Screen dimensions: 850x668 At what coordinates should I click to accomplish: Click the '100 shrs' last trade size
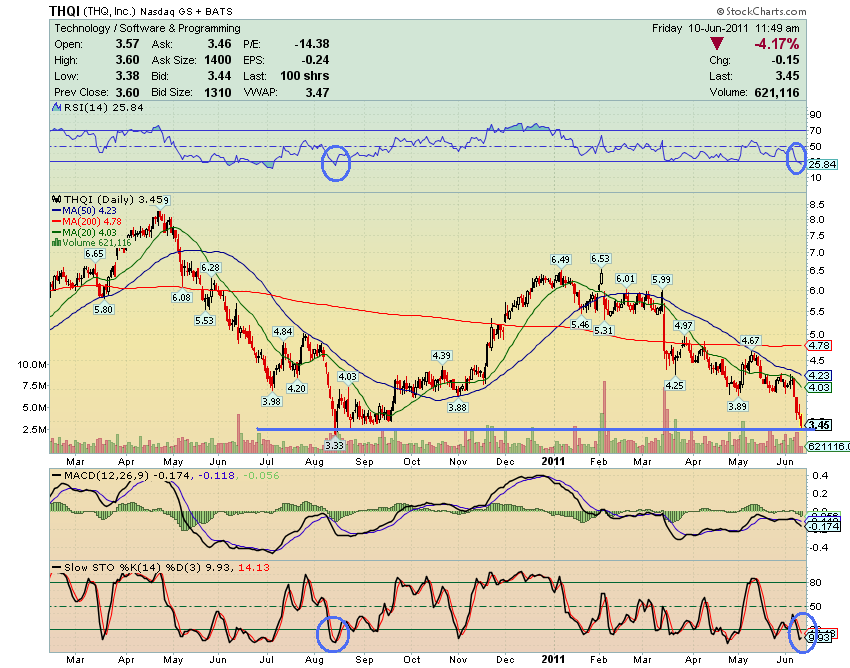[x=305, y=75]
